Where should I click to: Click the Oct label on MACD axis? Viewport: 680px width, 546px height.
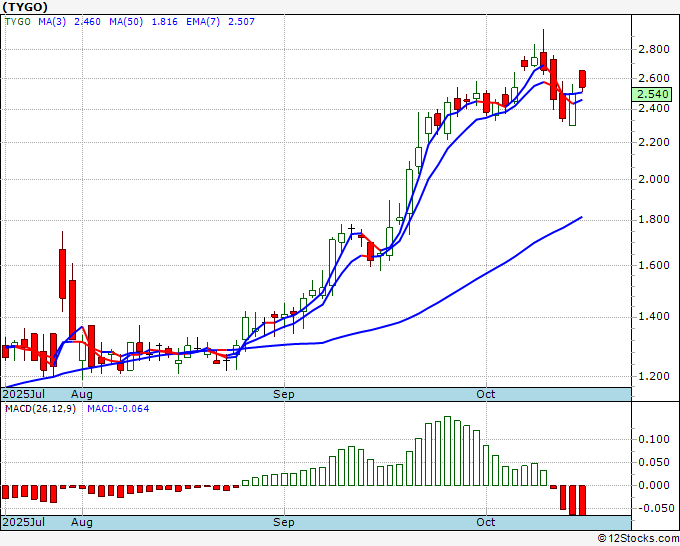click(486, 522)
